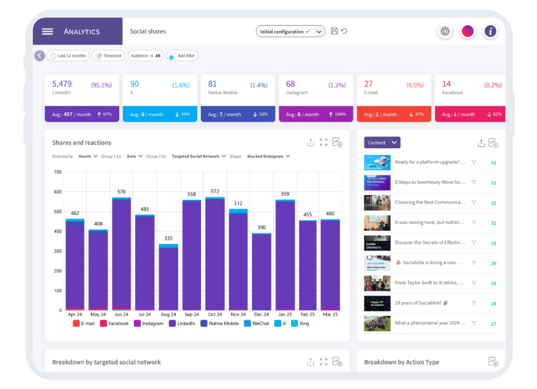Open the Group 1 by Date dropdown
This screenshot has width=537, height=389.
point(135,156)
